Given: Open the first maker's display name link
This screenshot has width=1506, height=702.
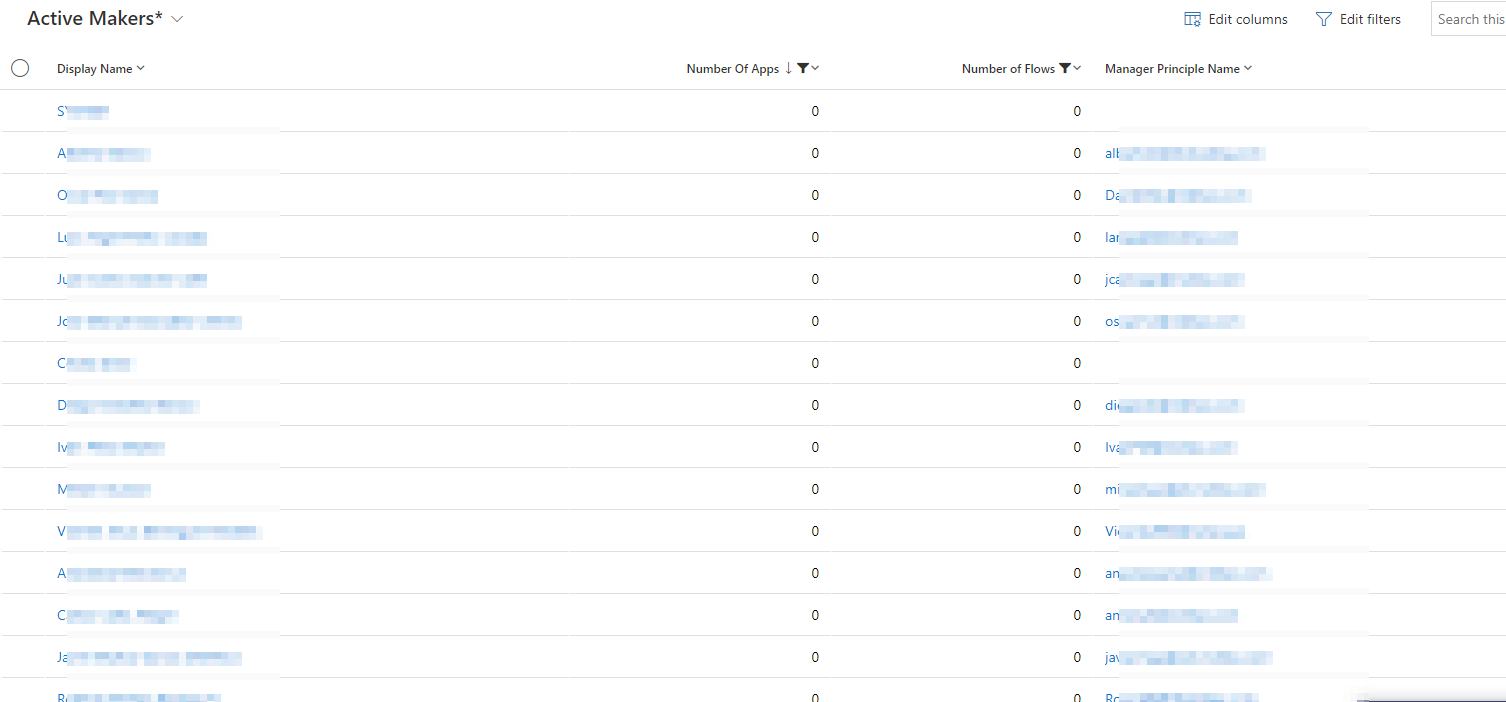Looking at the screenshot, I should (x=83, y=110).
